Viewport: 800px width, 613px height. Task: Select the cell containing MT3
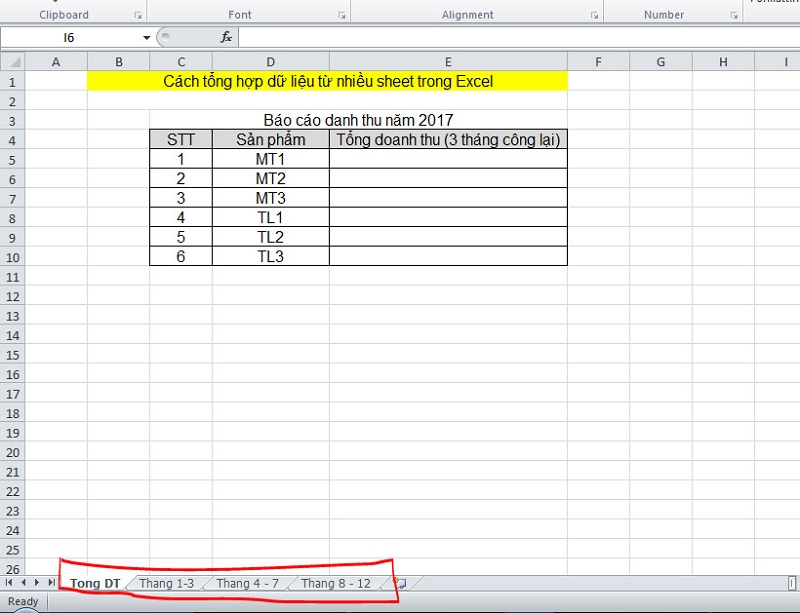(x=270, y=198)
